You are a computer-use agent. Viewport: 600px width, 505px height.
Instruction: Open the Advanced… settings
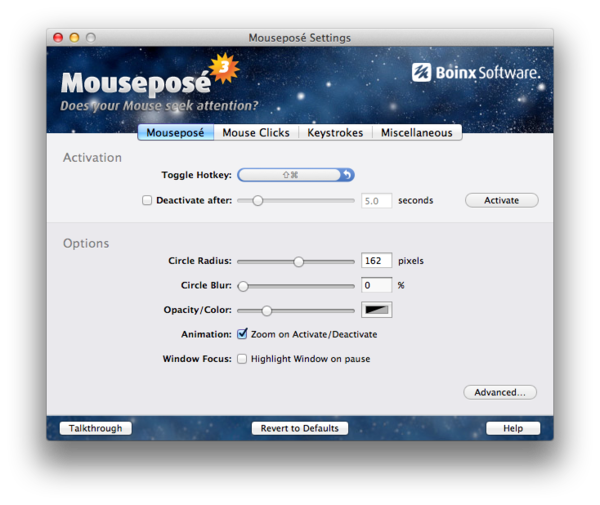click(500, 393)
